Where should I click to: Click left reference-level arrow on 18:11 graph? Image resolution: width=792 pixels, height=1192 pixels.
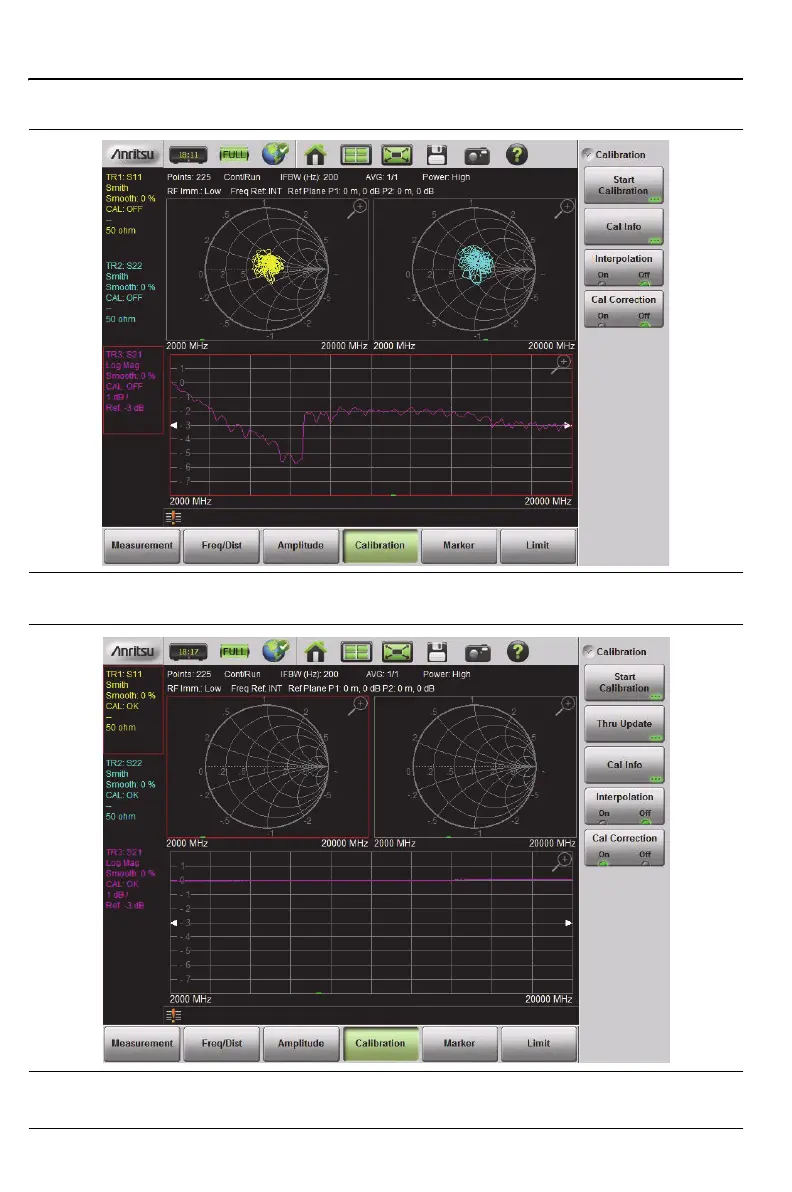click(x=173, y=426)
